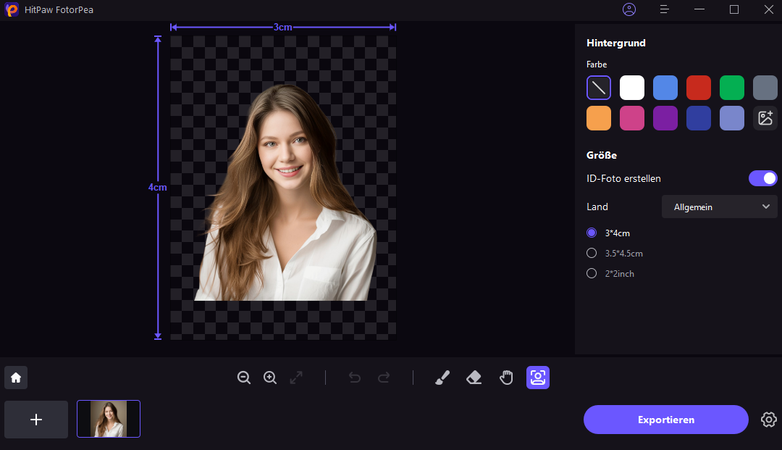Upload a custom background image icon
Screen dimensions: 782x450
click(x=765, y=118)
